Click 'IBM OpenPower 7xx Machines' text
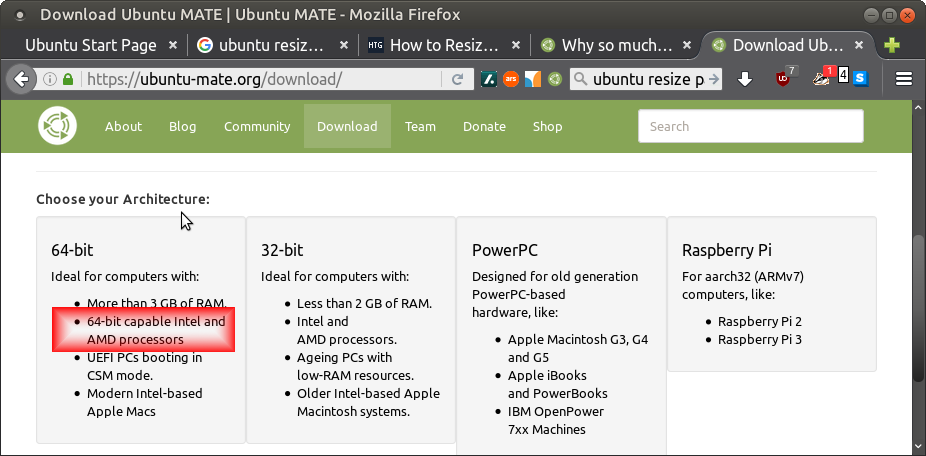Viewport: 926px width, 456px height. pyautogui.click(x=556, y=421)
